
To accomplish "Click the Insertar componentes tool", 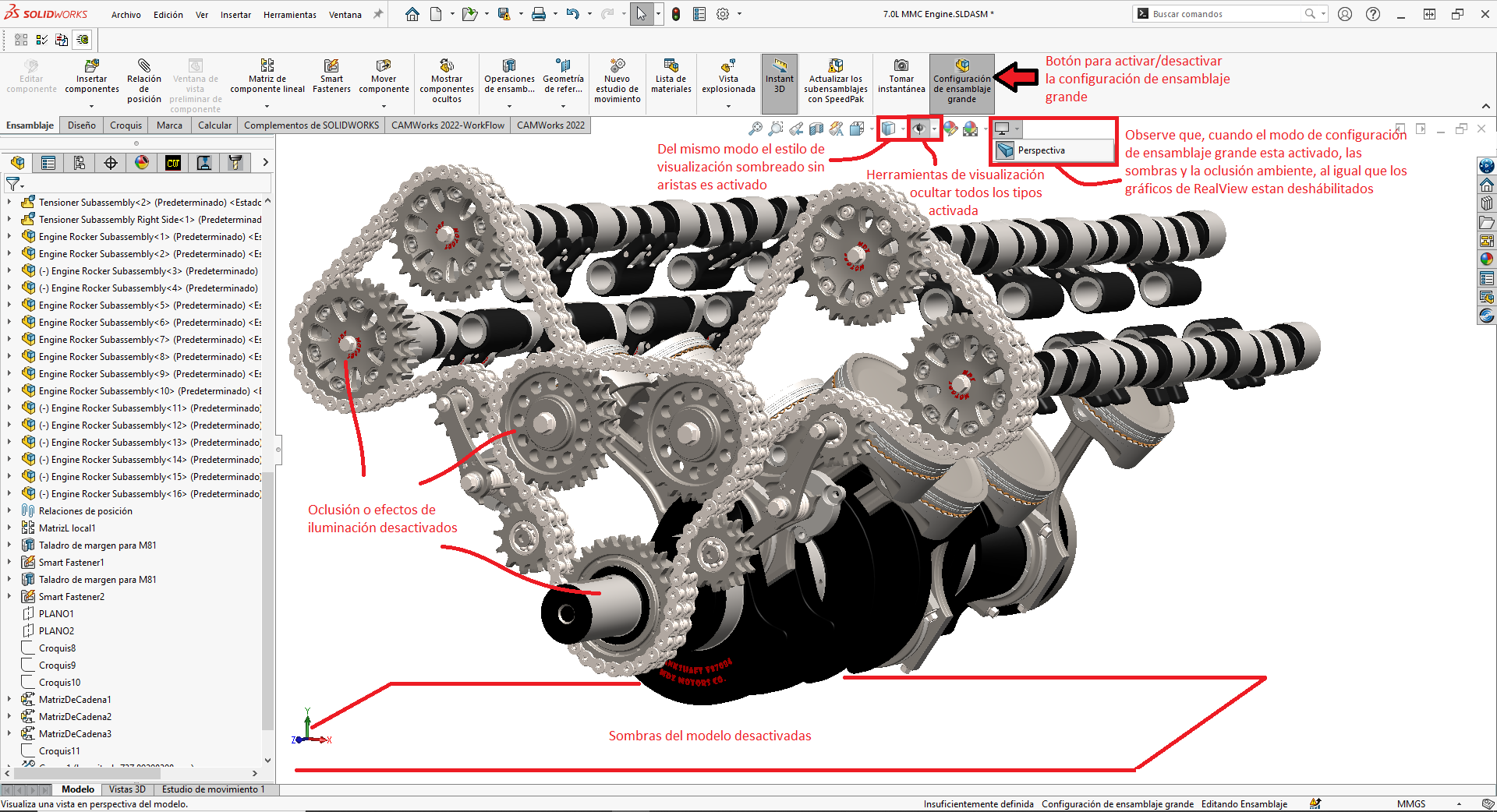I will (91, 76).
